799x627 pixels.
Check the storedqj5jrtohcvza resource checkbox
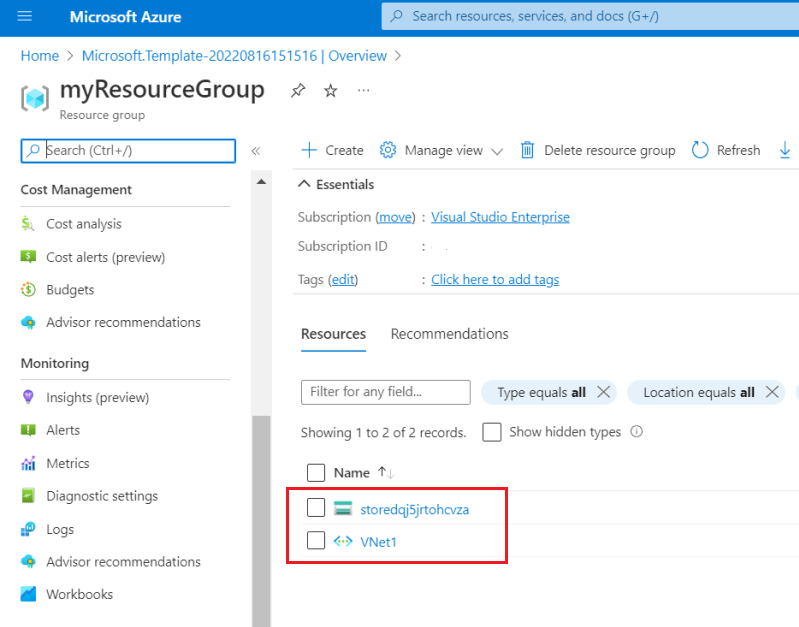coord(316,509)
